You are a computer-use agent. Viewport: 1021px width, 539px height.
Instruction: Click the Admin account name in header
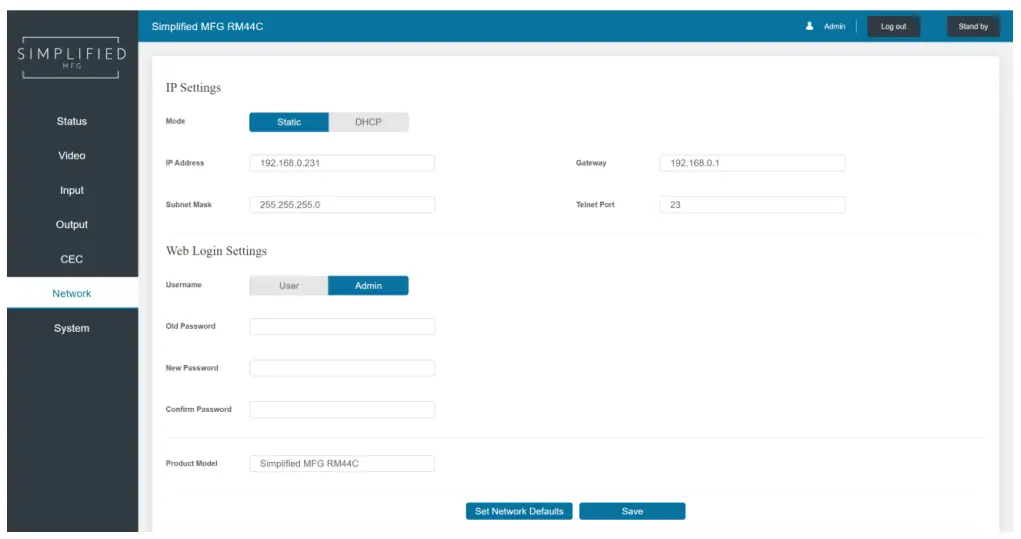point(834,27)
